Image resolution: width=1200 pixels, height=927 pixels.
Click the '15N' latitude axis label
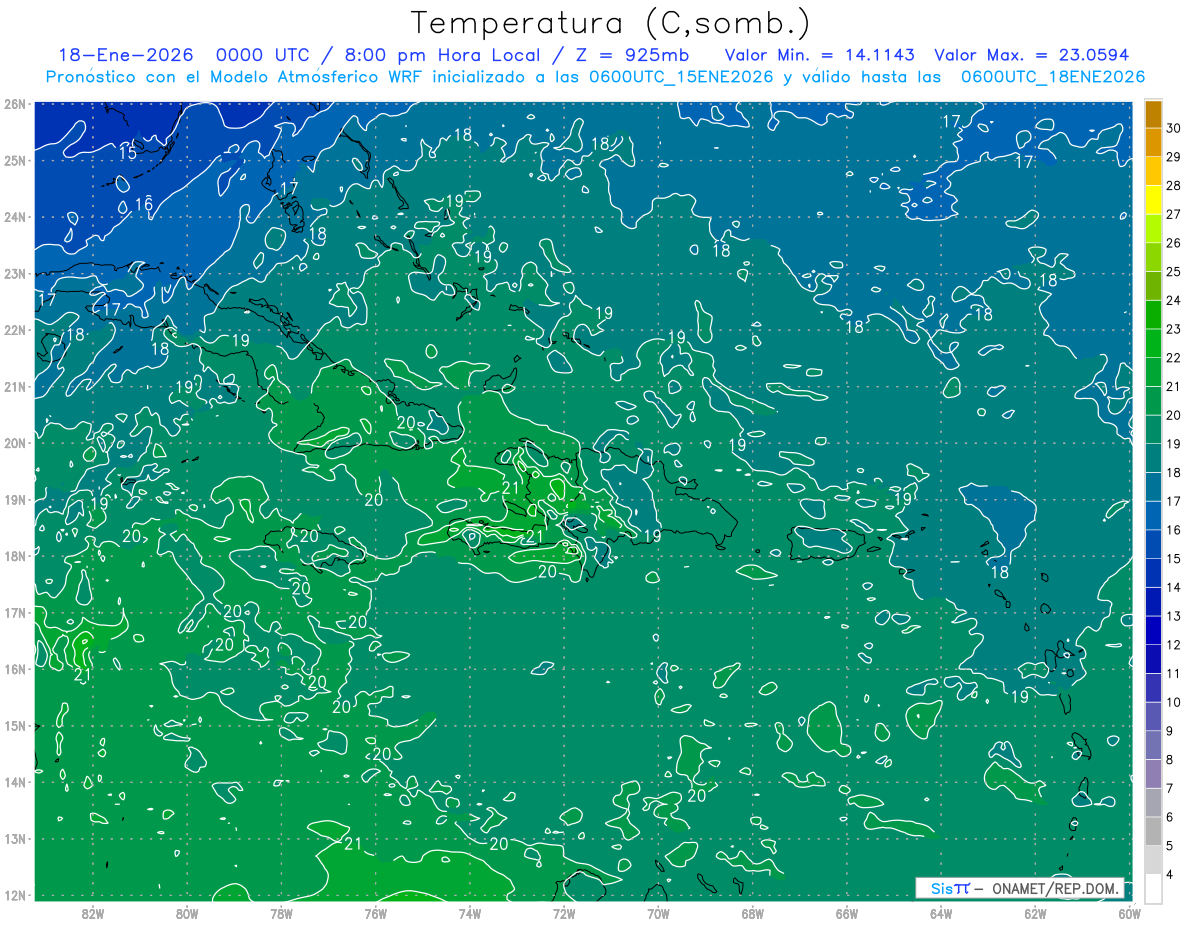(x=16, y=726)
